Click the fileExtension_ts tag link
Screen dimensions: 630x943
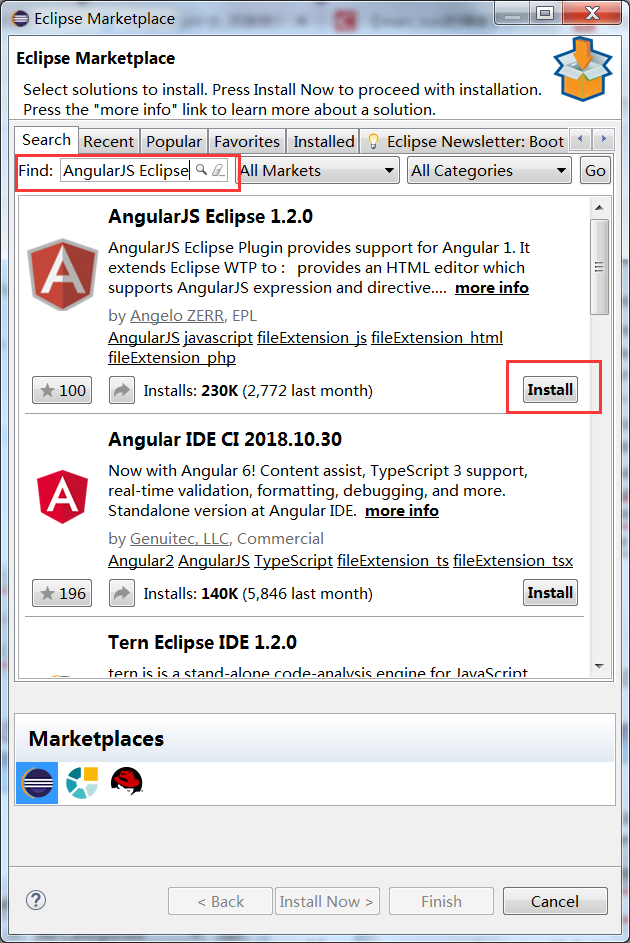point(393,561)
